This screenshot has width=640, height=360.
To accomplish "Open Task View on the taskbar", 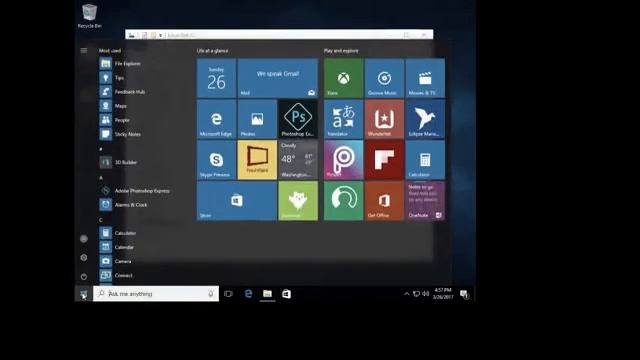I will pyautogui.click(x=228, y=294).
